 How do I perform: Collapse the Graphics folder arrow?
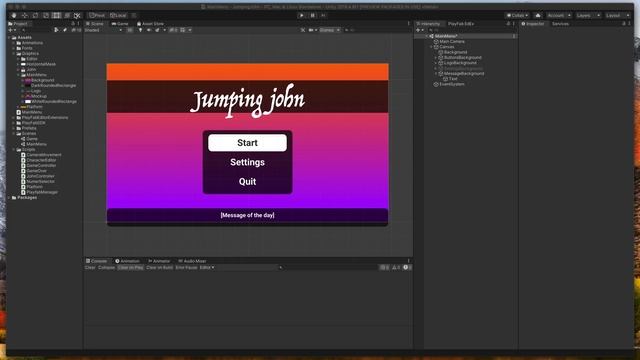click(14, 53)
